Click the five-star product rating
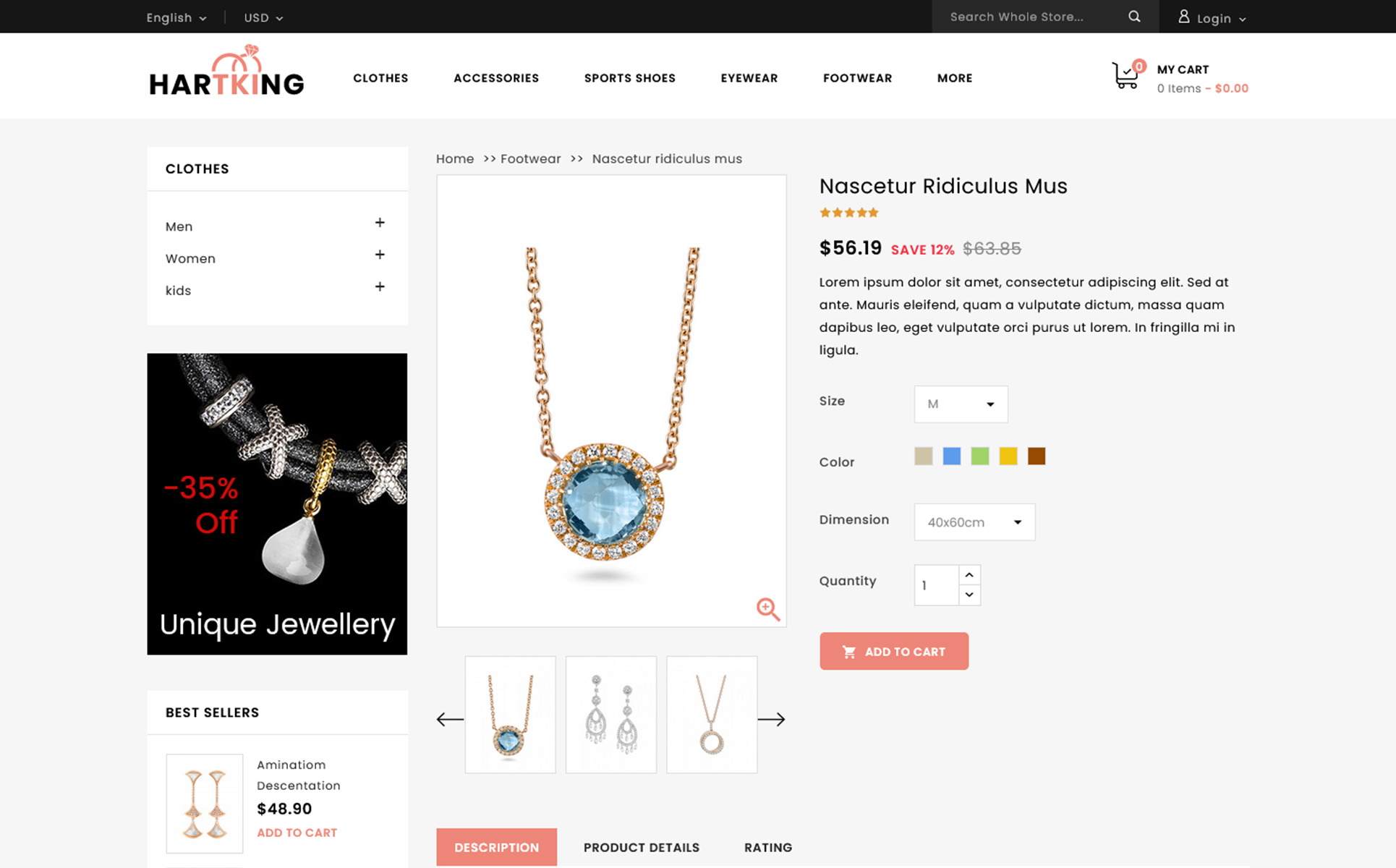Viewport: 1396px width, 868px height. pyautogui.click(x=848, y=213)
